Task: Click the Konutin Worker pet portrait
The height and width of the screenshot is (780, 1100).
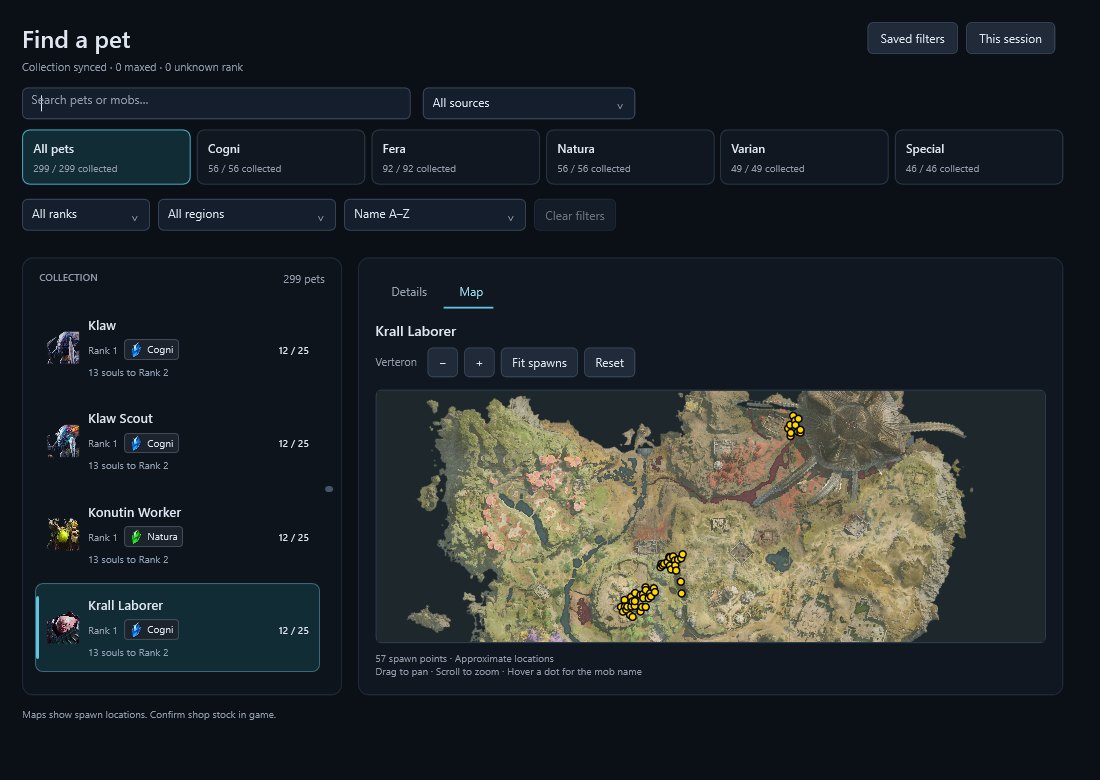Action: point(63,534)
